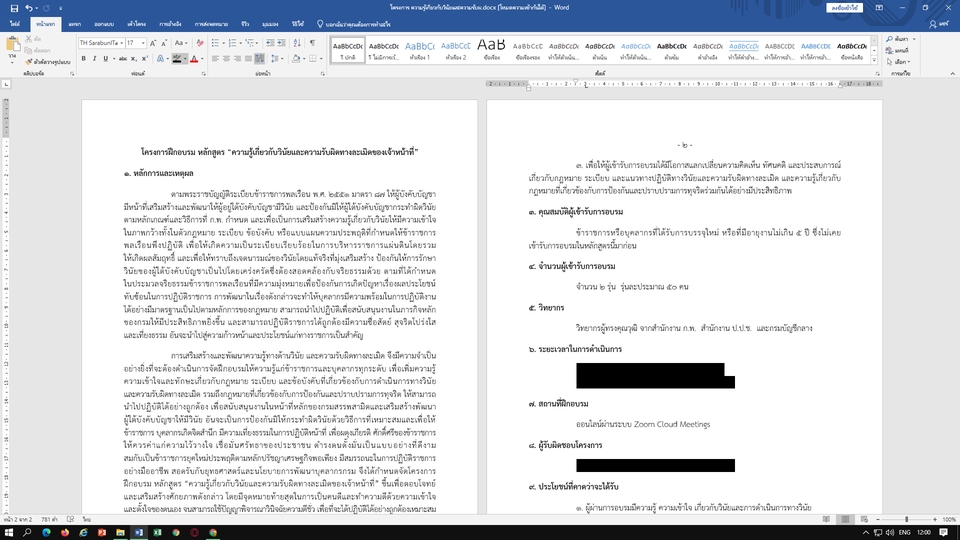Increase font size with grow font icon
This screenshot has width=960, height=540.
tap(153, 43)
